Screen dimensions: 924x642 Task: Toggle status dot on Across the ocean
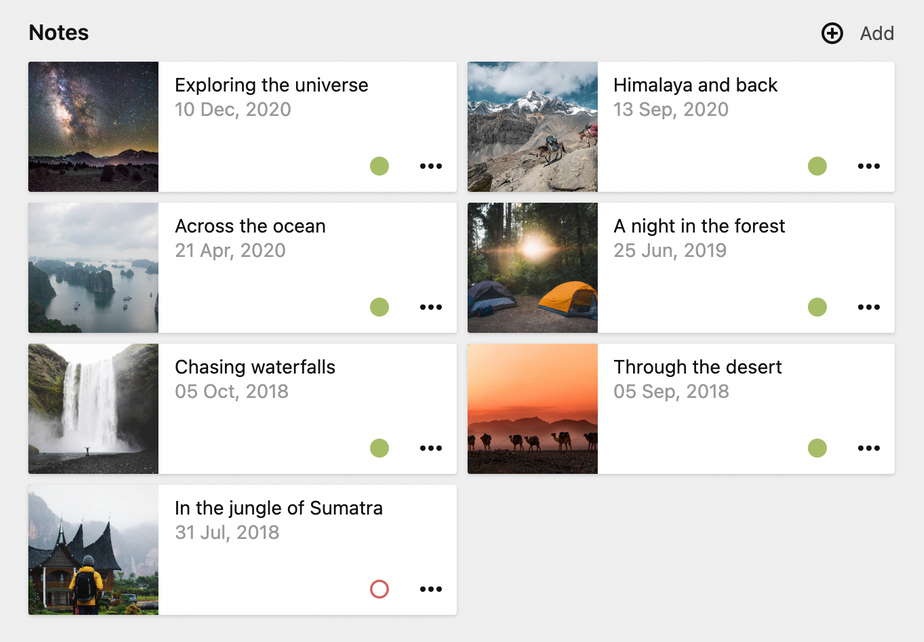point(379,307)
